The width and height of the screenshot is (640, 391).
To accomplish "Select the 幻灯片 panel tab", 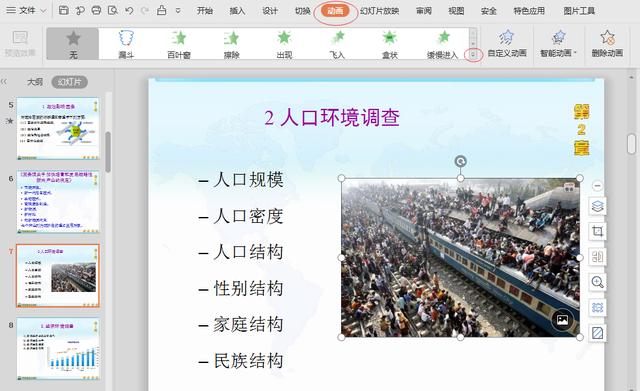I will tap(69, 82).
